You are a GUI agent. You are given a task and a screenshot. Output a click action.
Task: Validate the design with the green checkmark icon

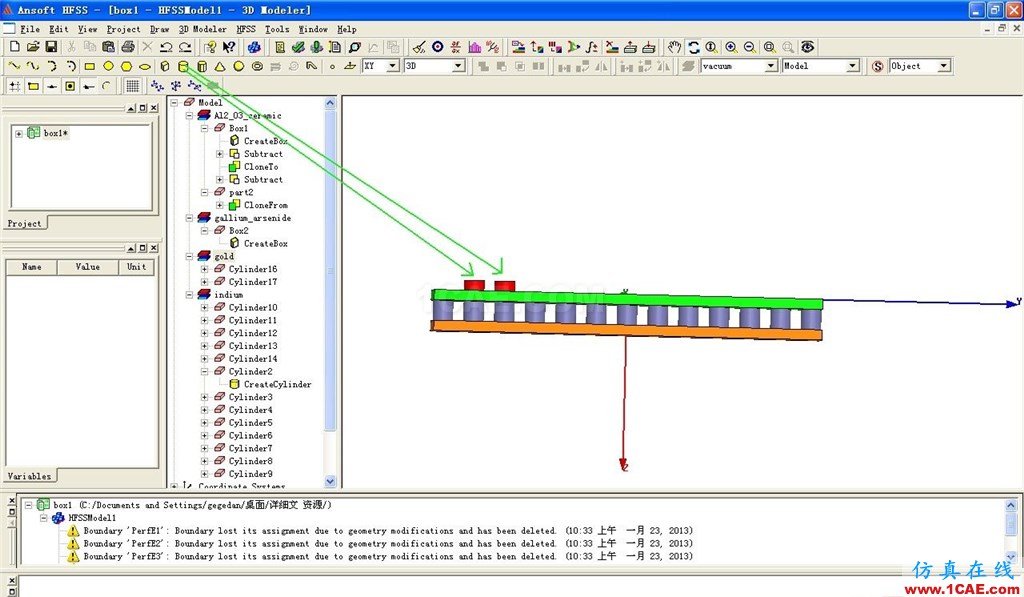click(x=298, y=47)
